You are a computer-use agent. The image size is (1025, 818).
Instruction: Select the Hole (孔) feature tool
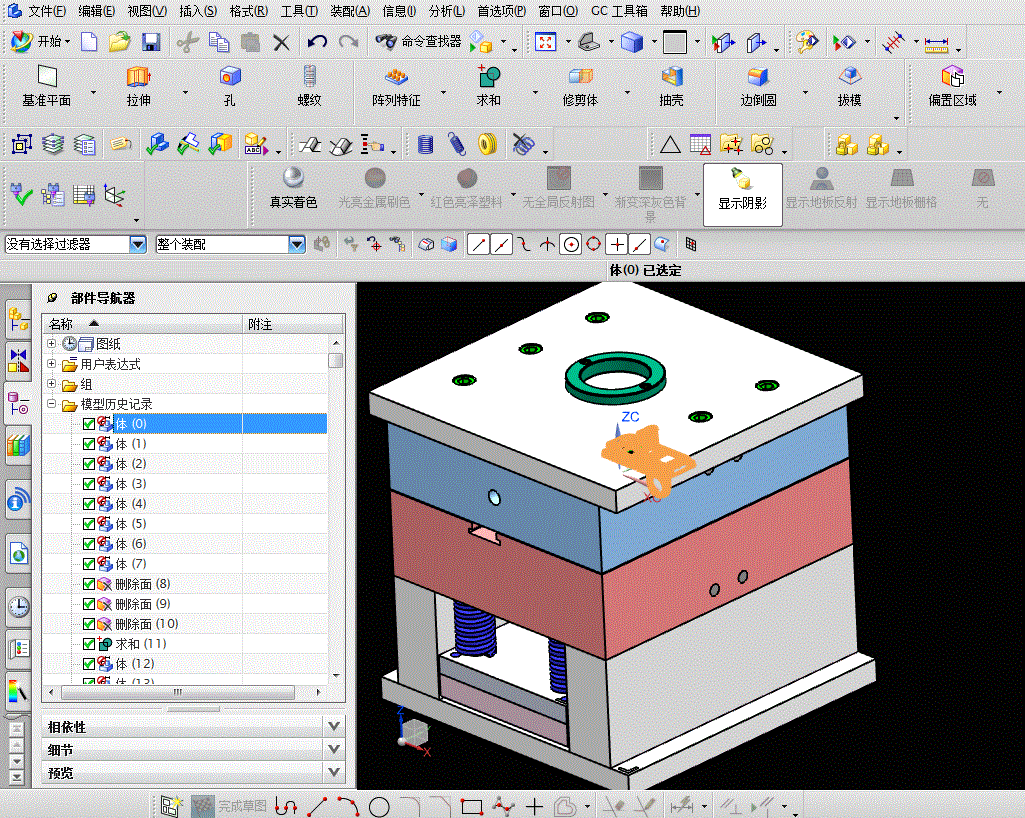tap(229, 77)
